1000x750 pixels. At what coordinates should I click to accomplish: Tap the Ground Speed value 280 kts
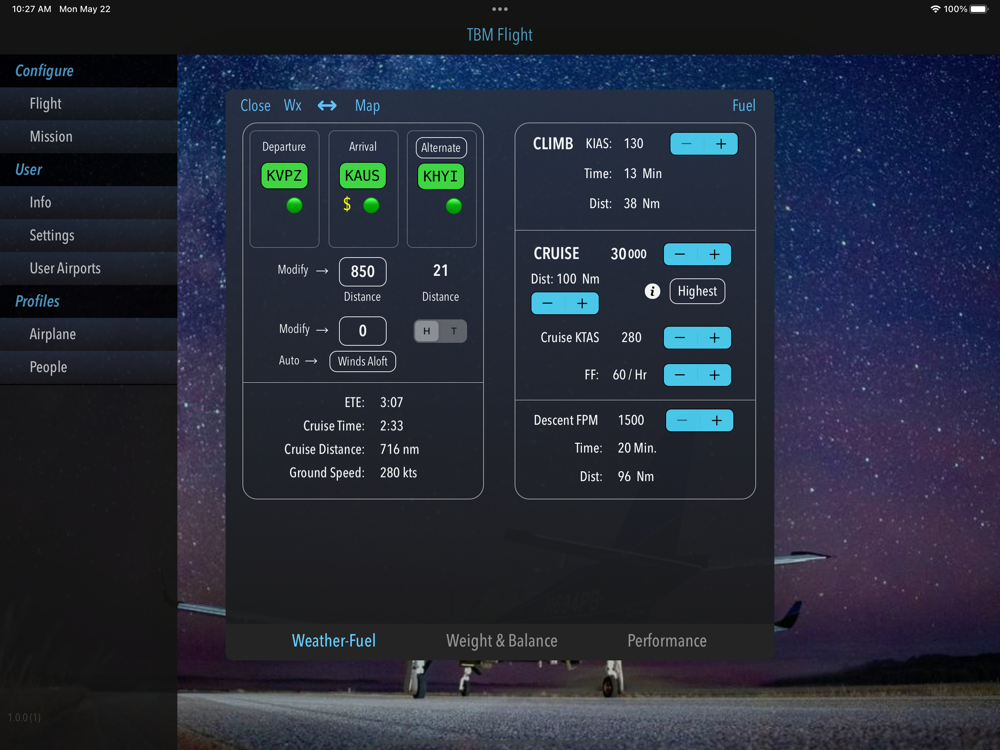click(x=399, y=473)
